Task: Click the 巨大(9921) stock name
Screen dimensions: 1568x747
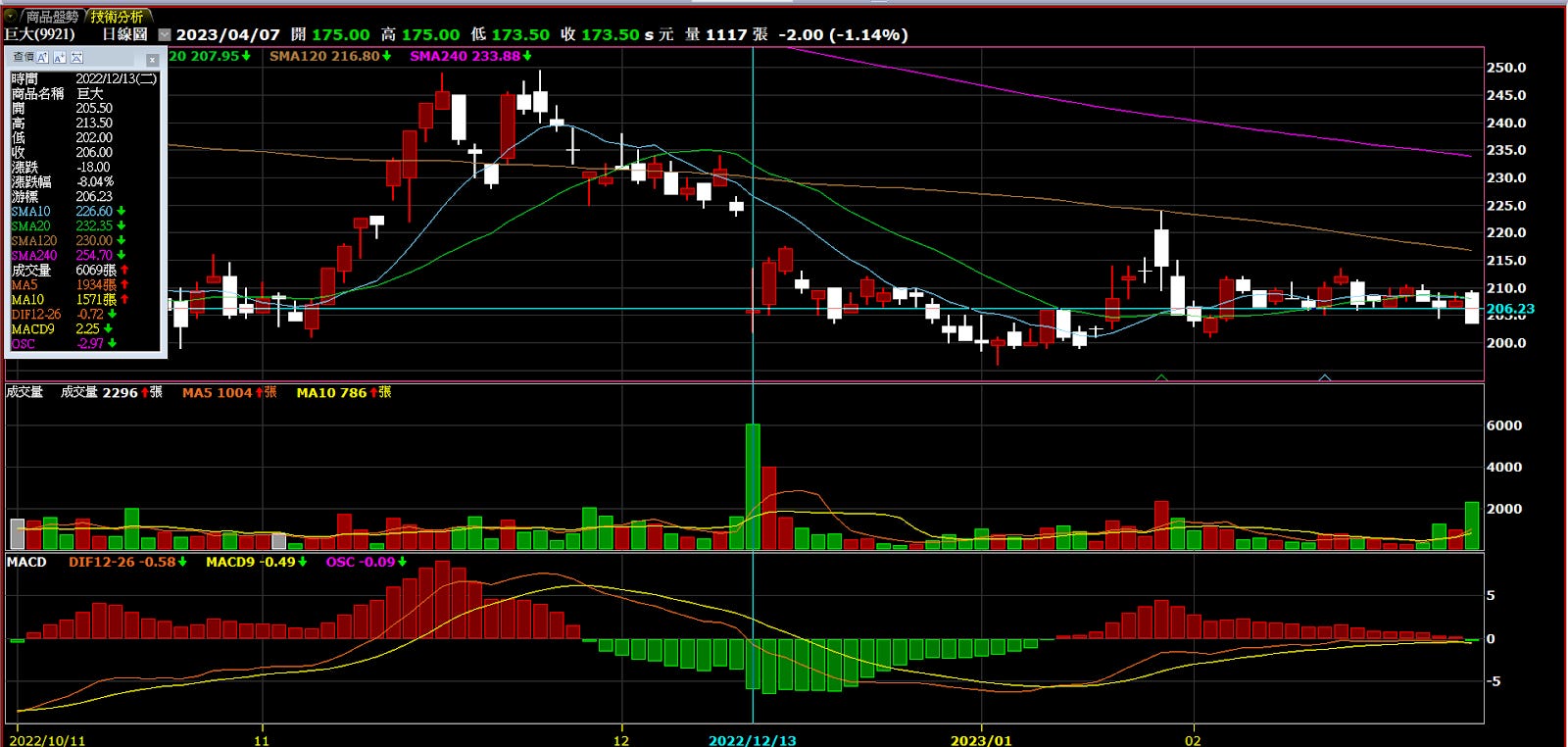Action: [x=39, y=34]
